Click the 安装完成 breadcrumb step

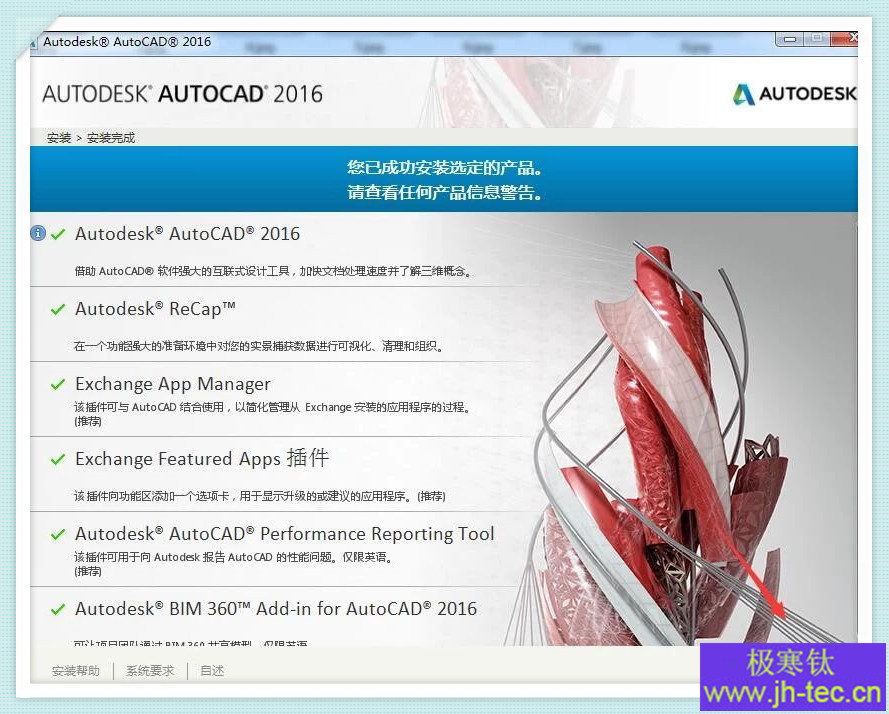coord(111,138)
